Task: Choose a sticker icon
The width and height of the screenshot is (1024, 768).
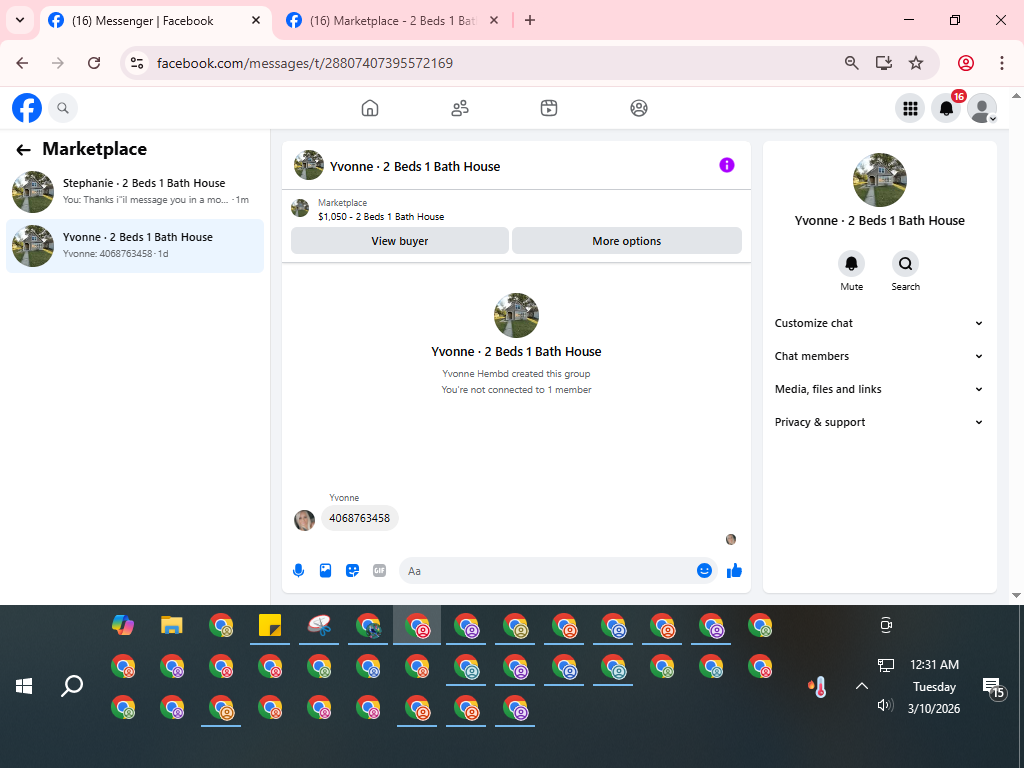Action: [x=353, y=571]
